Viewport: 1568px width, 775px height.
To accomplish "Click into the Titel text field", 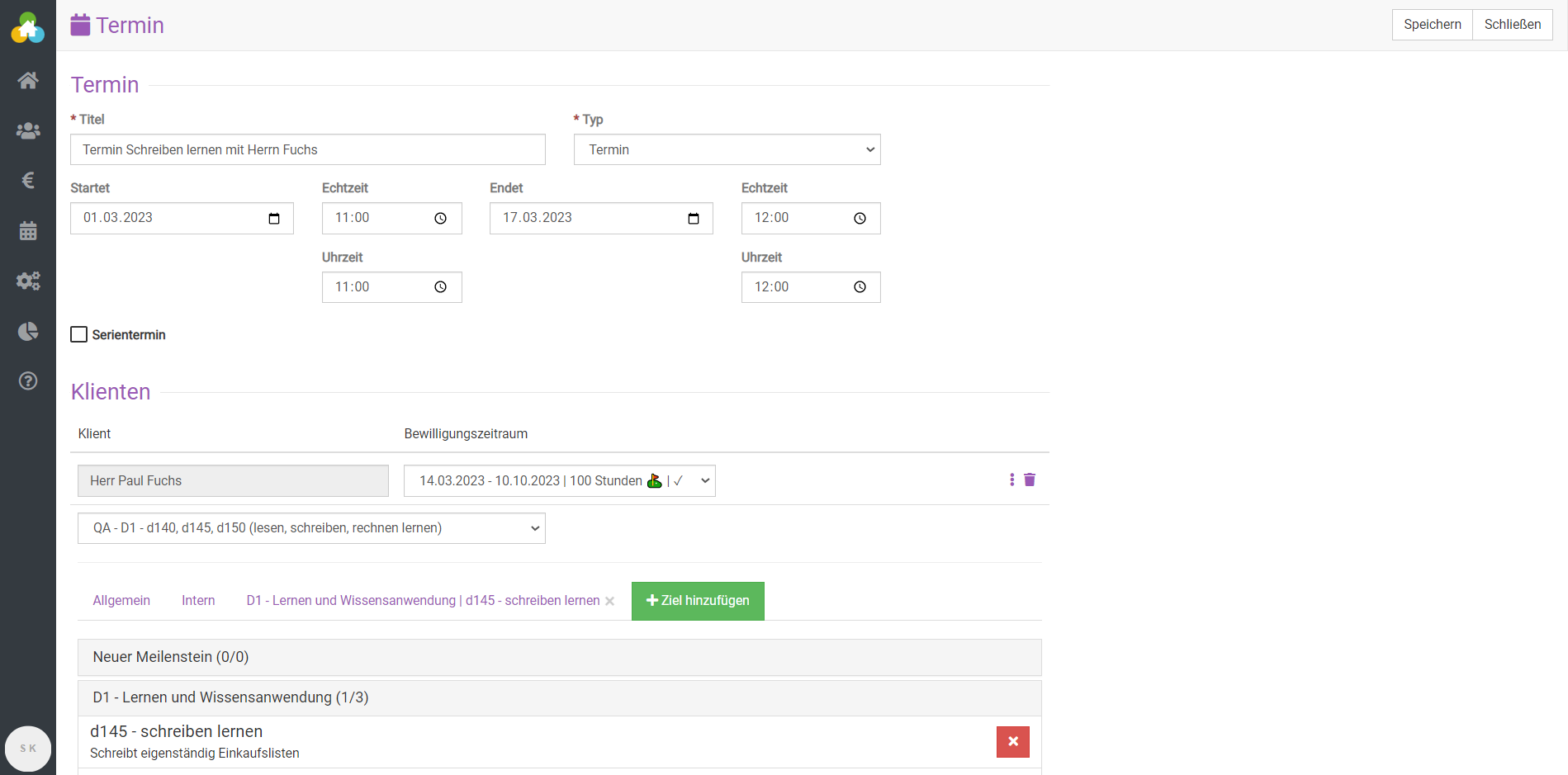I will click(x=307, y=149).
